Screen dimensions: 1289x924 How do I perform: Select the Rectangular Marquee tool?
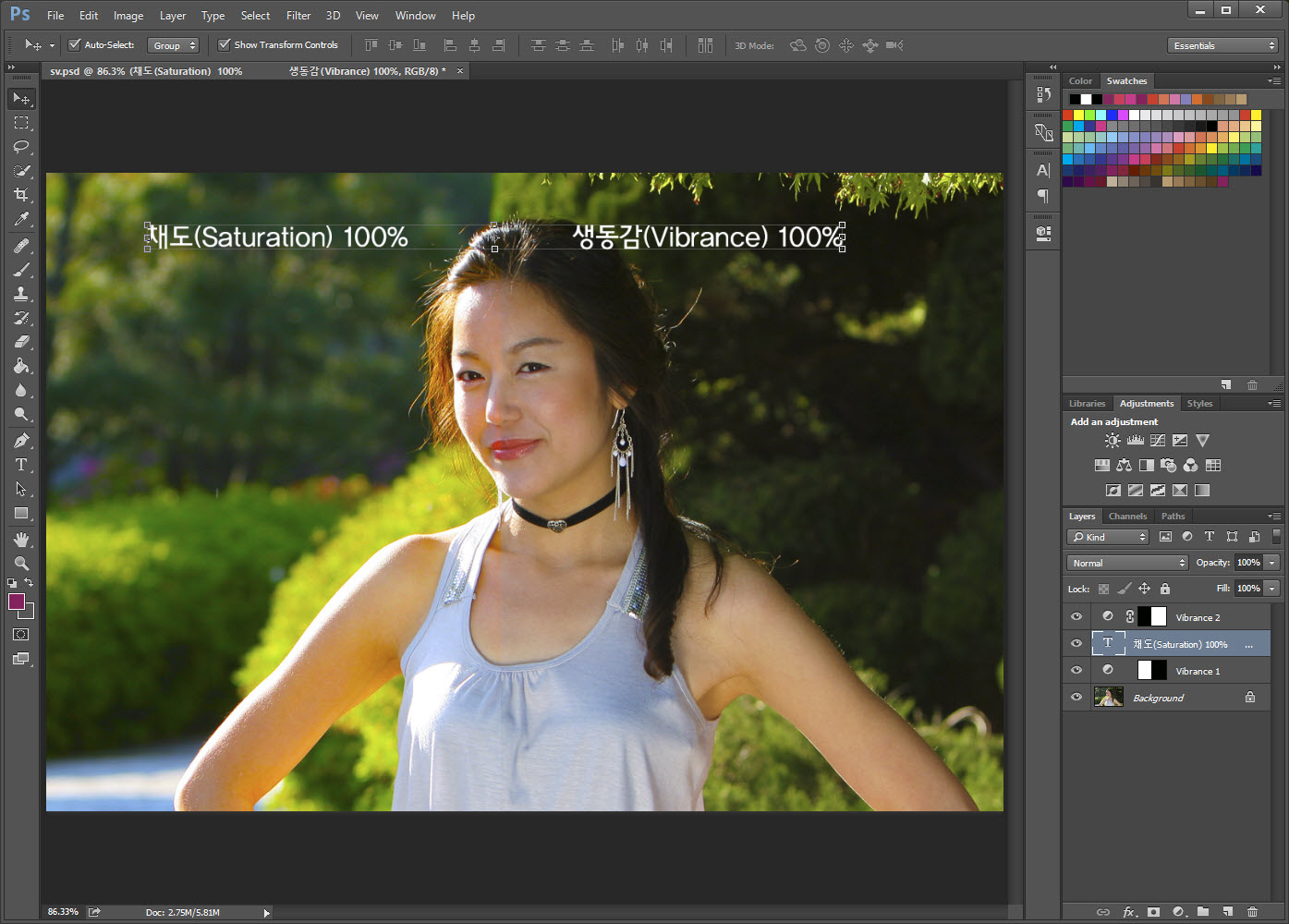21,122
